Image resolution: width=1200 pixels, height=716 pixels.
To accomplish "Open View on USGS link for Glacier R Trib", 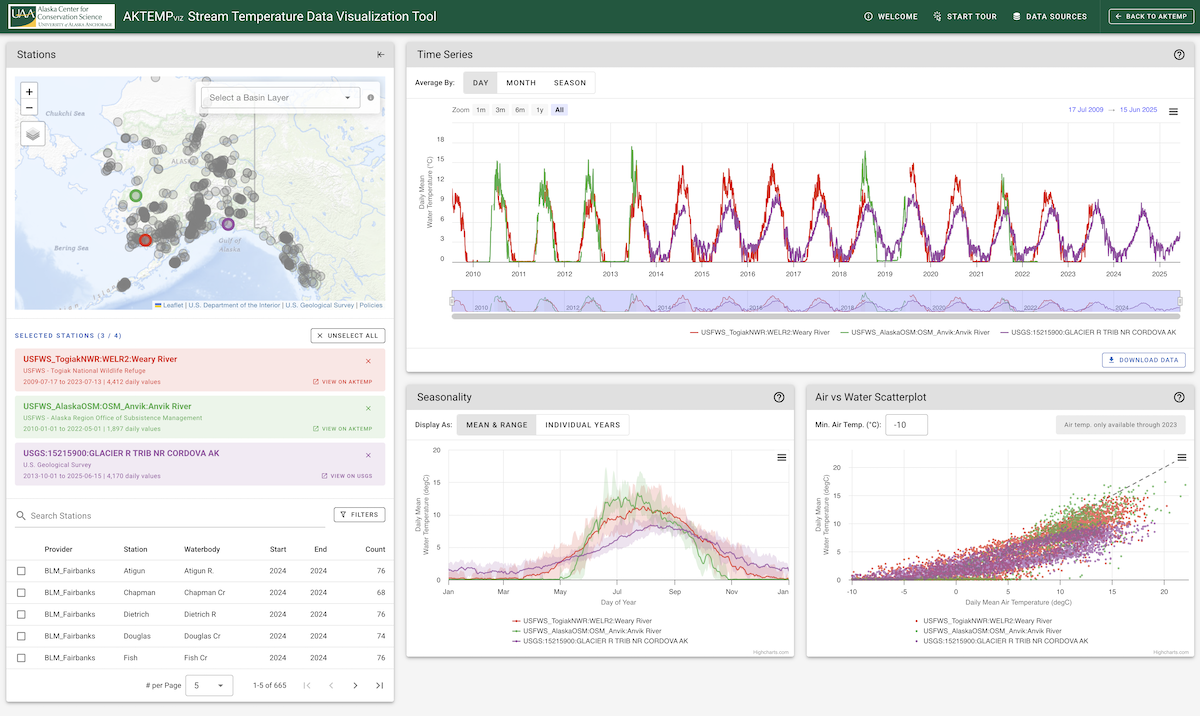I will (347, 476).
